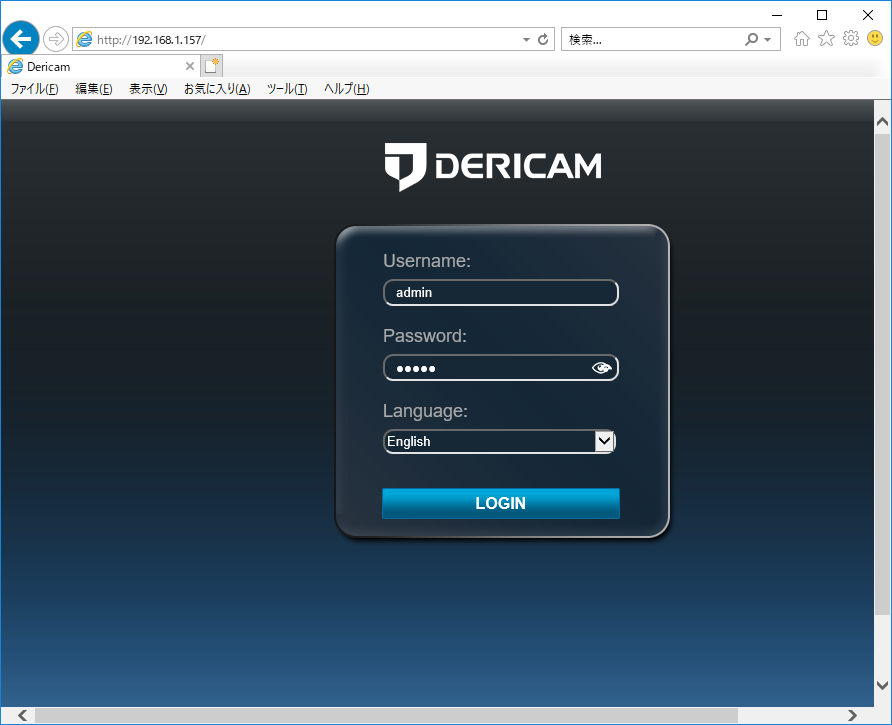Screen dimensions: 892x725
Task: Click the Dericam logo
Action: [493, 166]
